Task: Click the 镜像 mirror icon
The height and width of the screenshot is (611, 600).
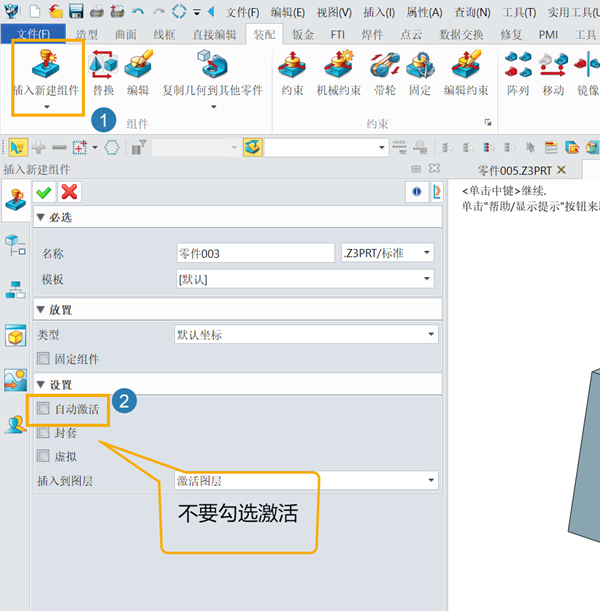Action: point(587,64)
